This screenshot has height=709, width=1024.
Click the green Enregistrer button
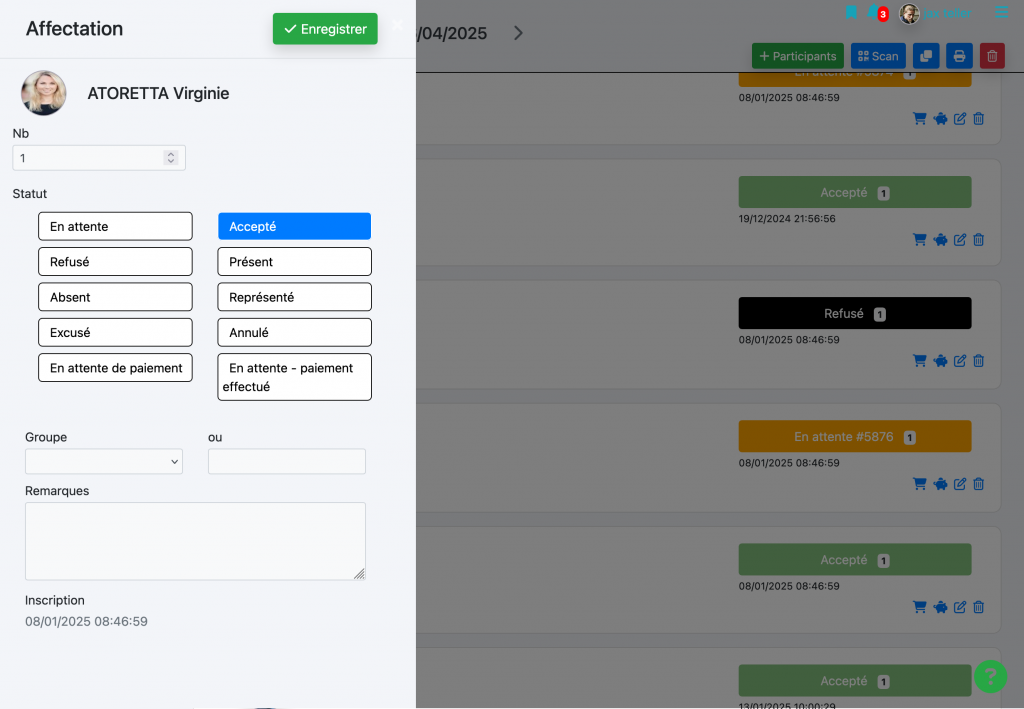[325, 29]
